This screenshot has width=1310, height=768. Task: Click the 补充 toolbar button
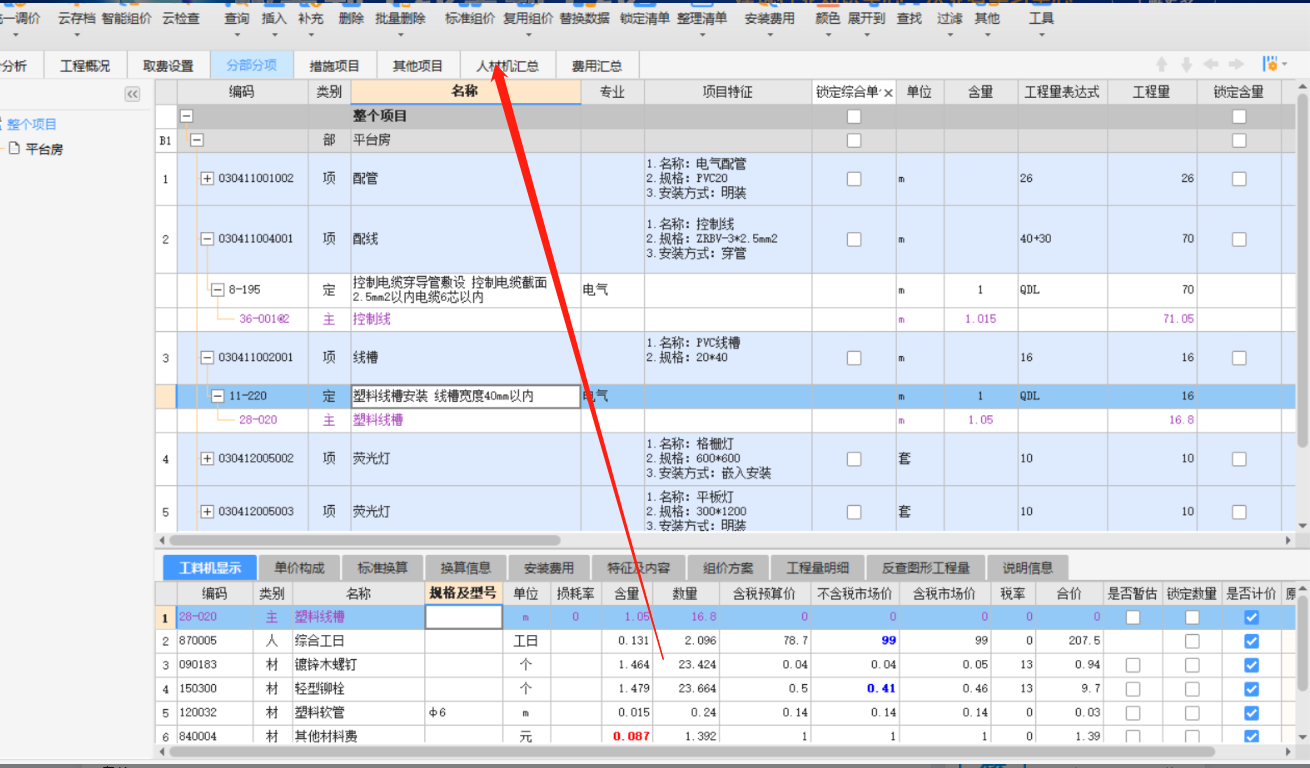point(311,18)
